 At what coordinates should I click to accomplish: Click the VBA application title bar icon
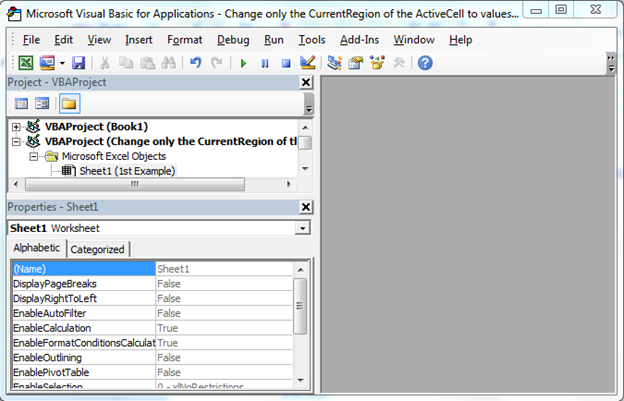click(x=14, y=14)
